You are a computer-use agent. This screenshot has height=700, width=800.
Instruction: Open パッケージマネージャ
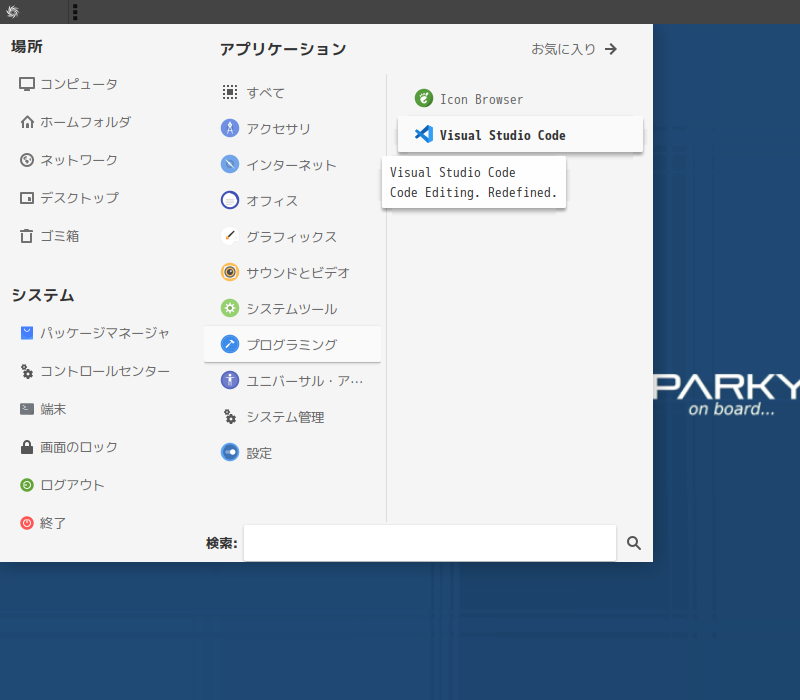pyautogui.click(x=94, y=333)
